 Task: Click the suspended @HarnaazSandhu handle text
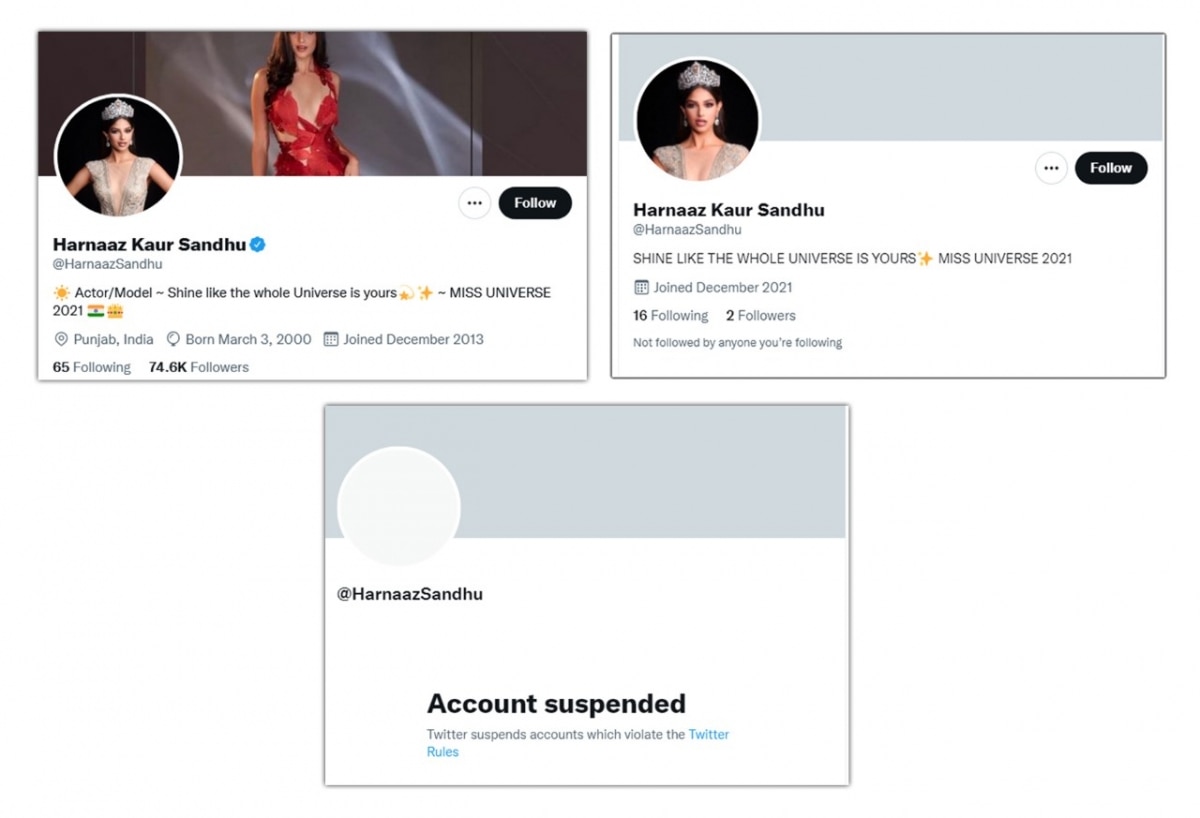[410, 594]
